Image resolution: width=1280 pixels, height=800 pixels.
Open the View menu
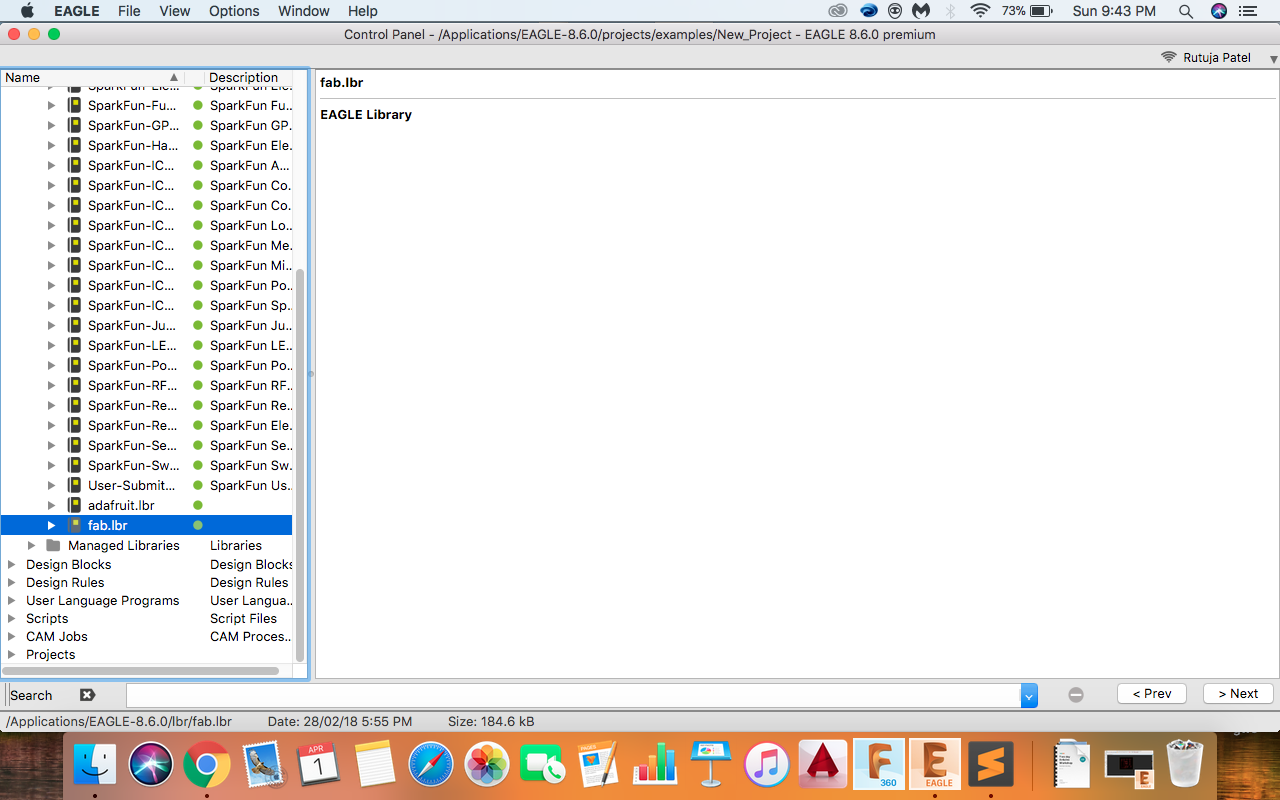point(175,11)
